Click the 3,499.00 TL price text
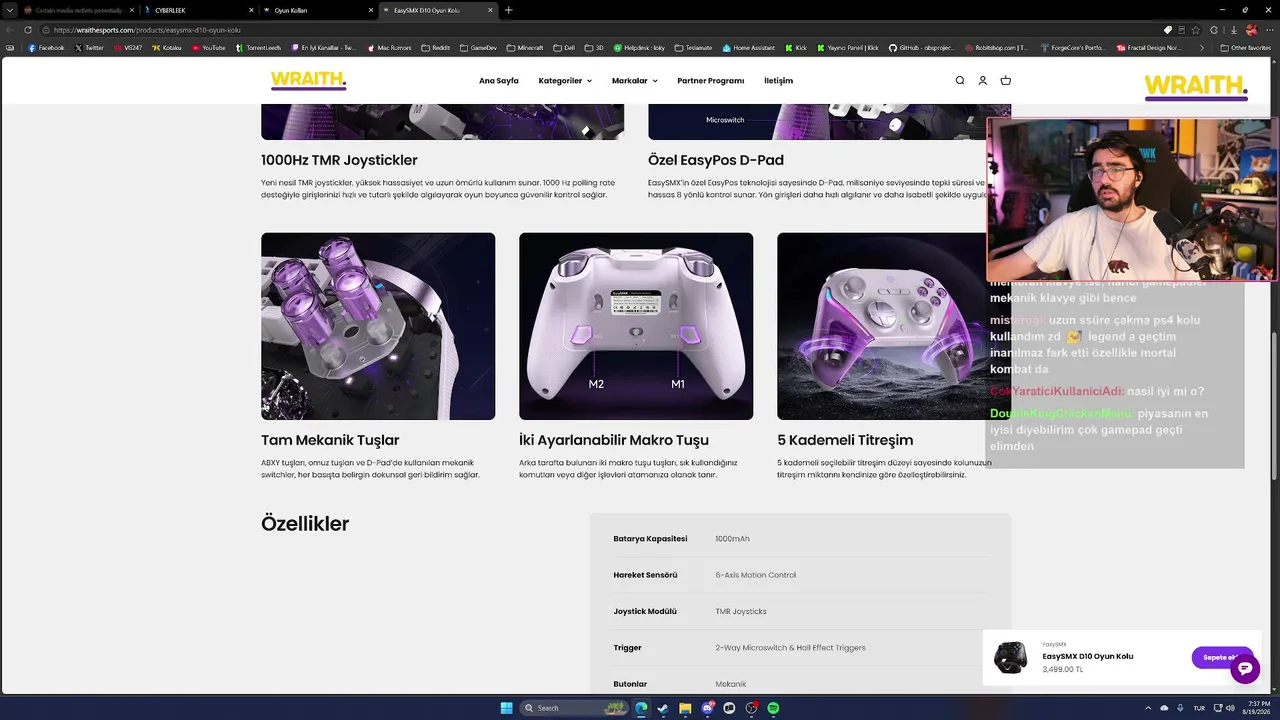1280x720 pixels. click(x=1062, y=669)
